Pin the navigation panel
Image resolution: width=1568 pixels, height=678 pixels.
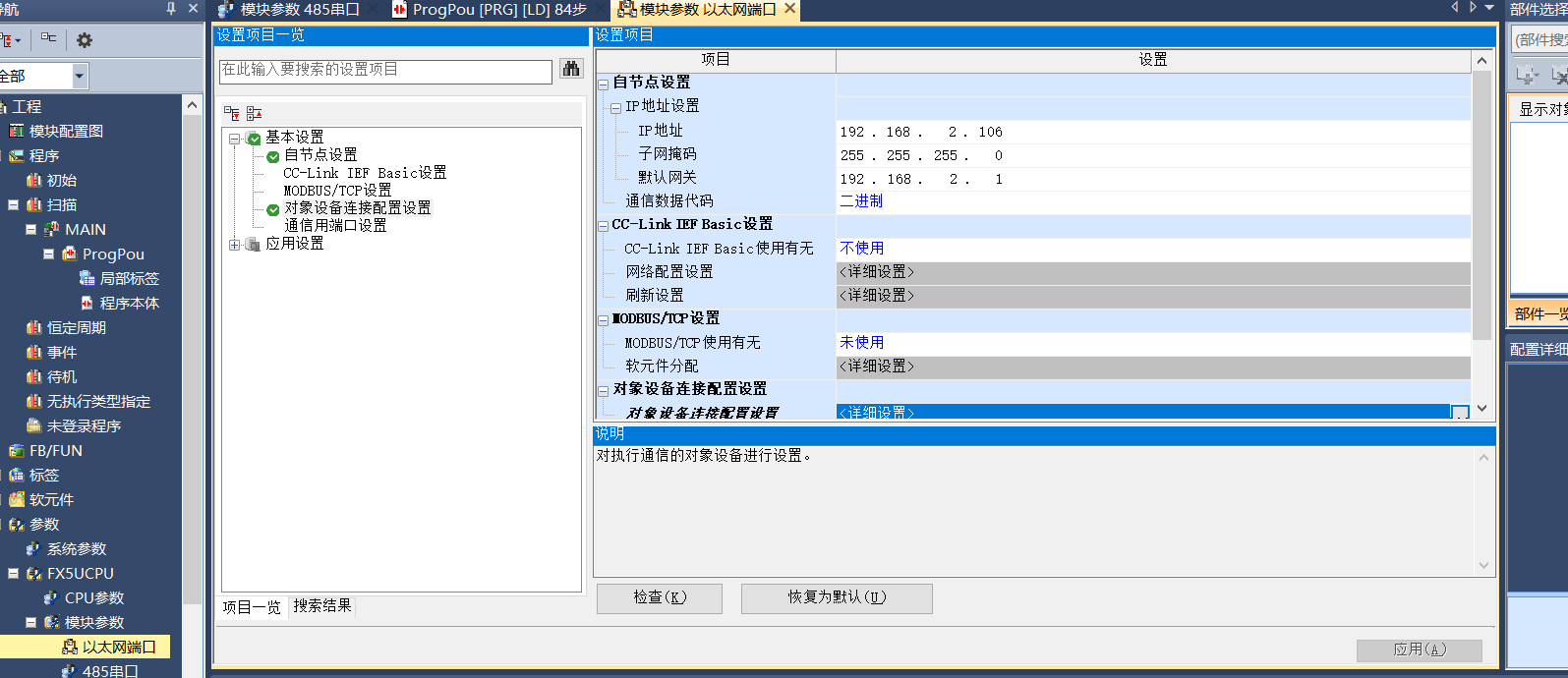(x=171, y=9)
